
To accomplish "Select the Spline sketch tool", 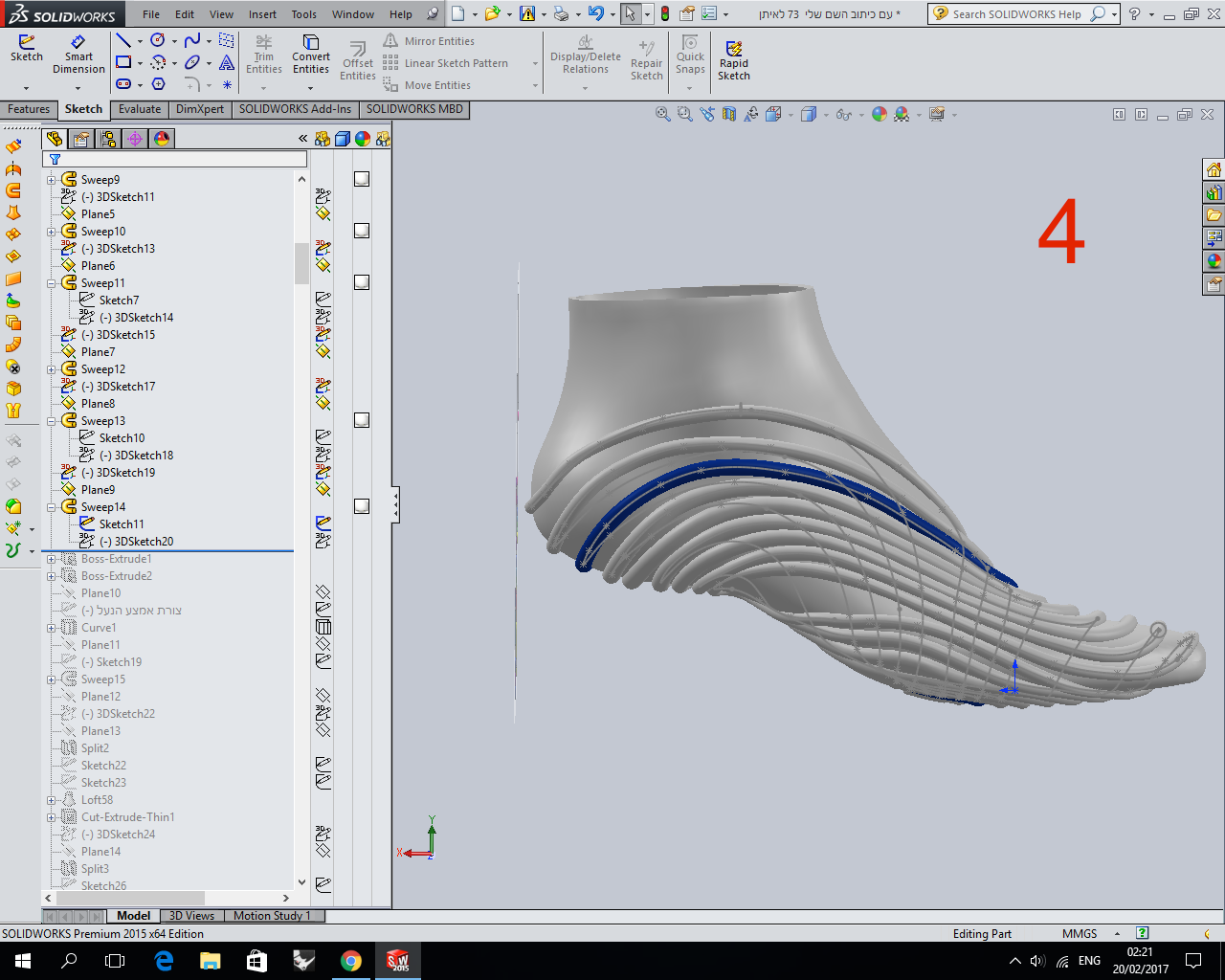I will 192,40.
